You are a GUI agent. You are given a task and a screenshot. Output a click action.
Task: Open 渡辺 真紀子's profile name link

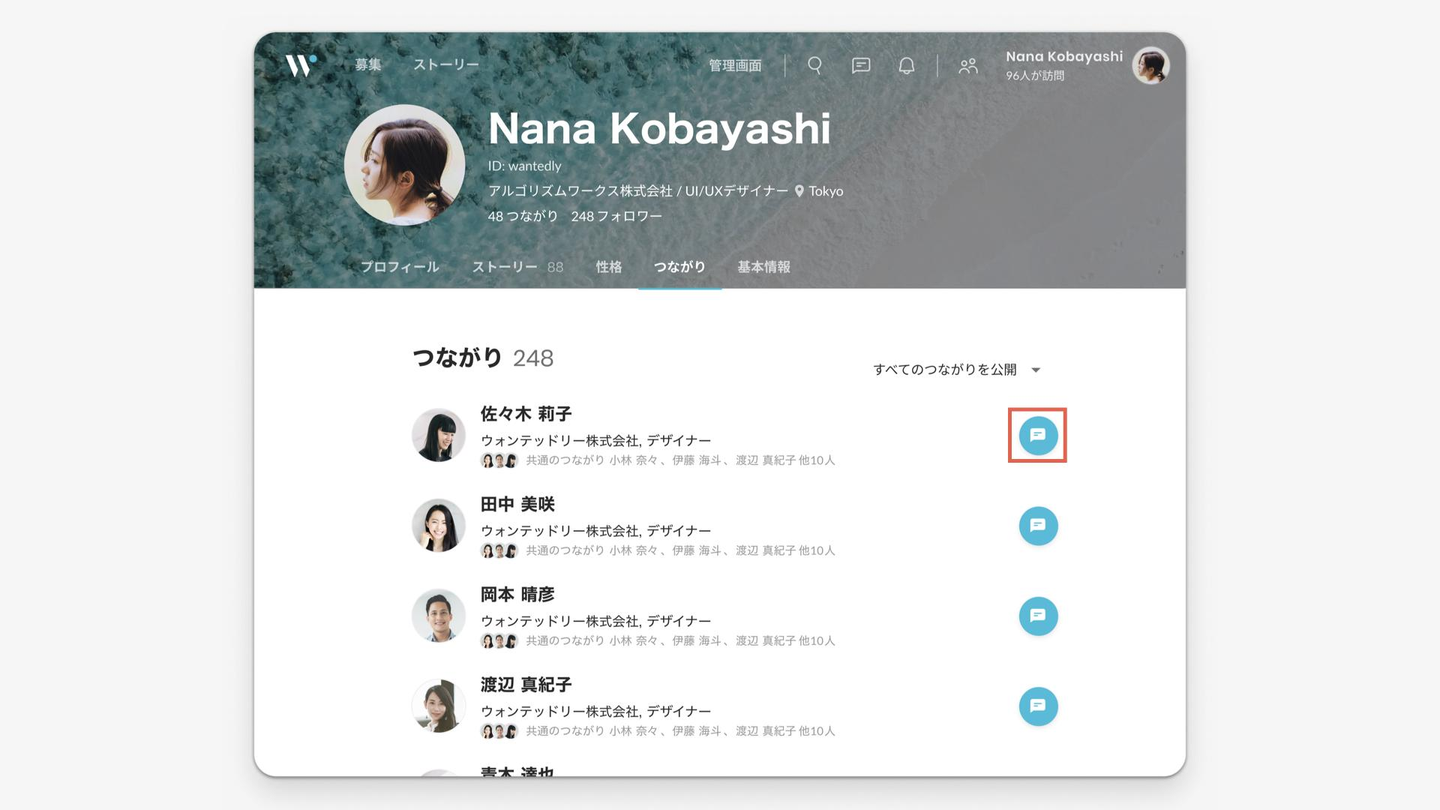point(526,685)
